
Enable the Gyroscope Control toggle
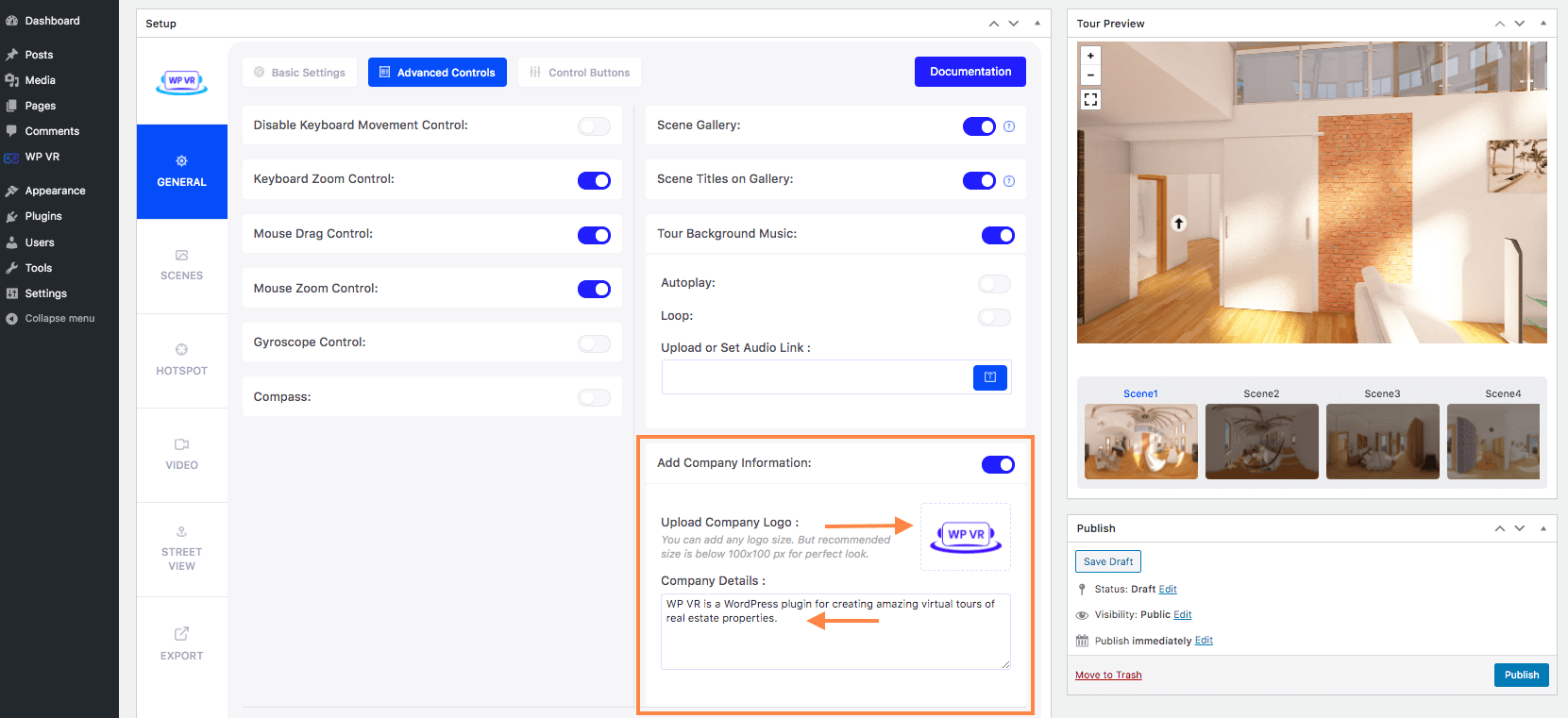(594, 343)
